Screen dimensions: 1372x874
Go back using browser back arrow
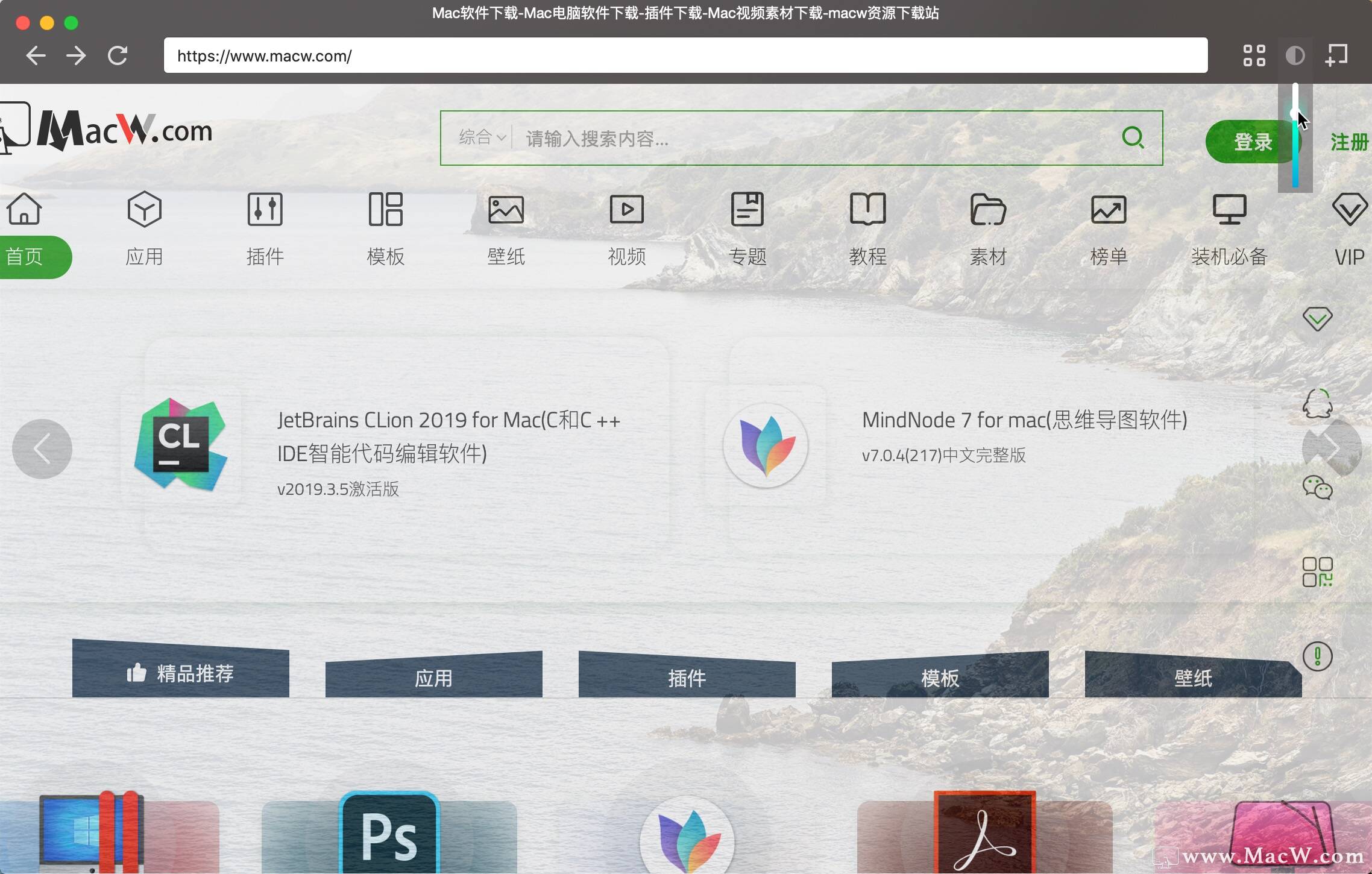pyautogui.click(x=36, y=55)
